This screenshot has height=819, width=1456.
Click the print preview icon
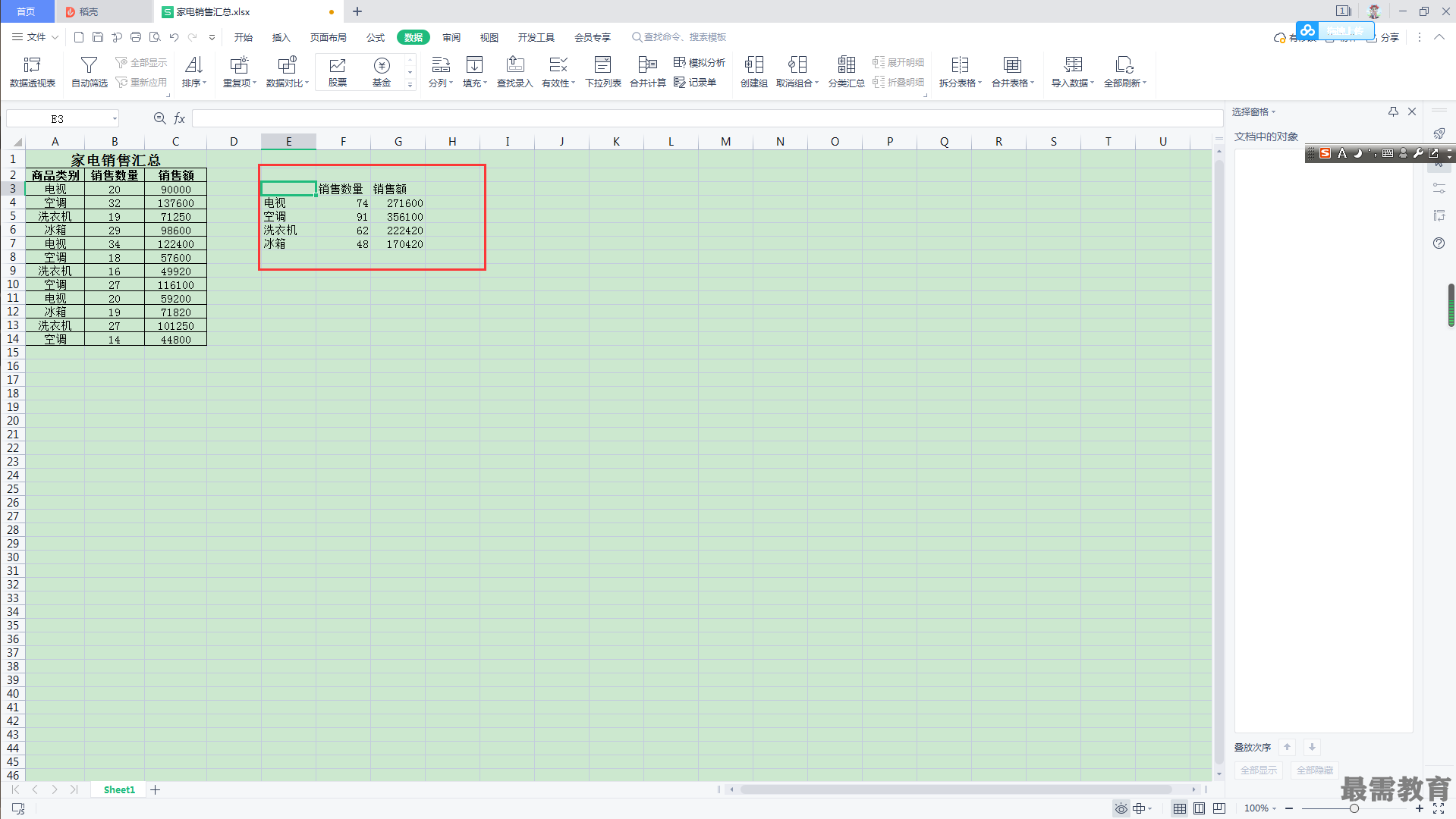point(155,36)
